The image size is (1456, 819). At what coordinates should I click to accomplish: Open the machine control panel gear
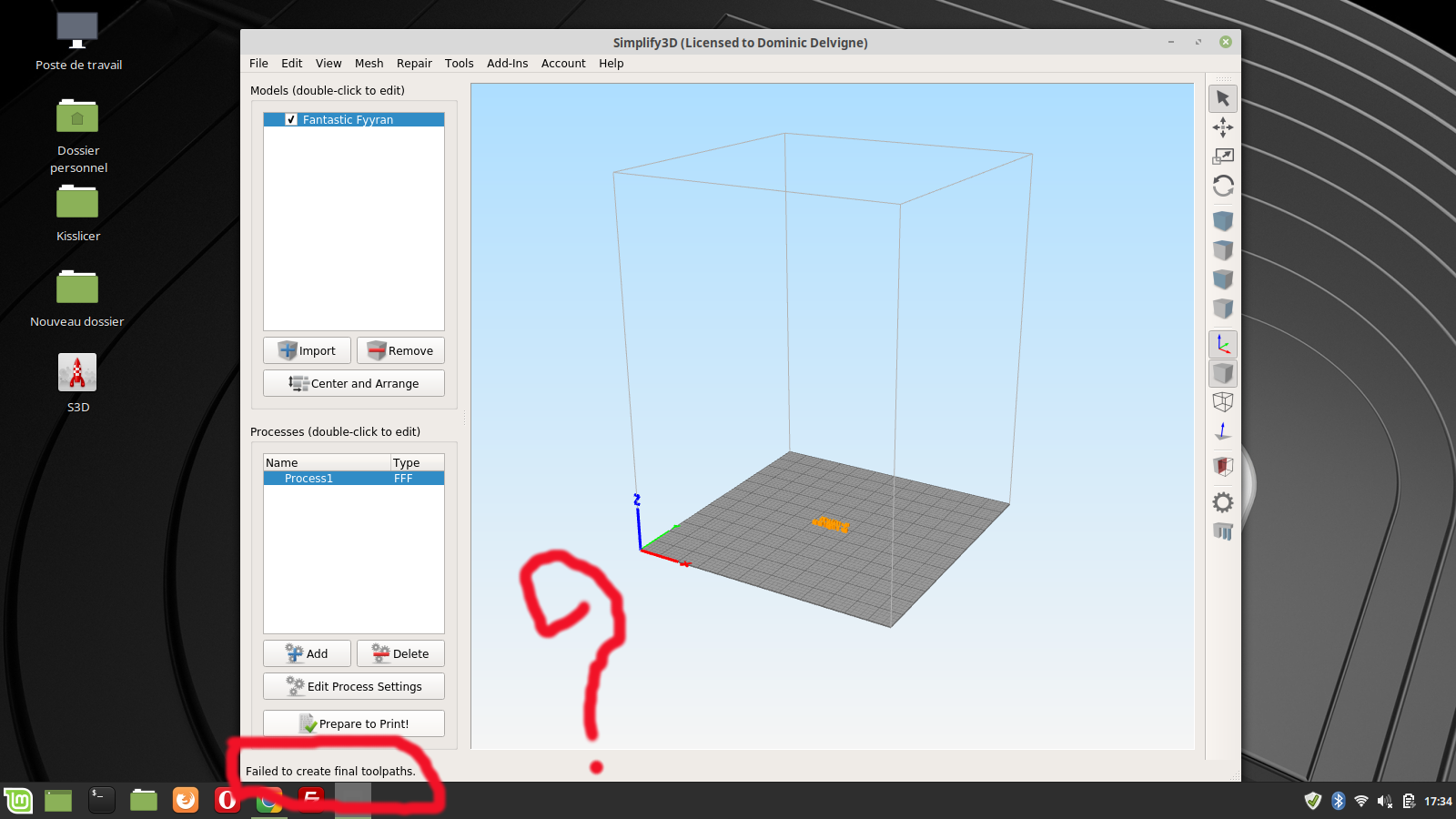1223,502
